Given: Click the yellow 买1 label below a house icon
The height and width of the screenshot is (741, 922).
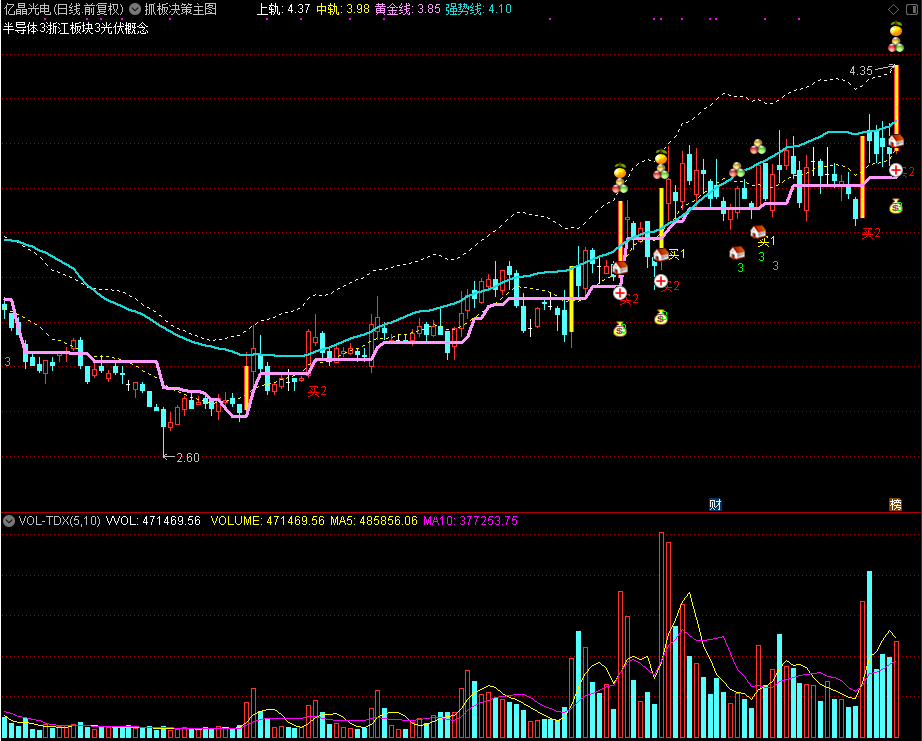Looking at the screenshot, I should click(x=767, y=242).
